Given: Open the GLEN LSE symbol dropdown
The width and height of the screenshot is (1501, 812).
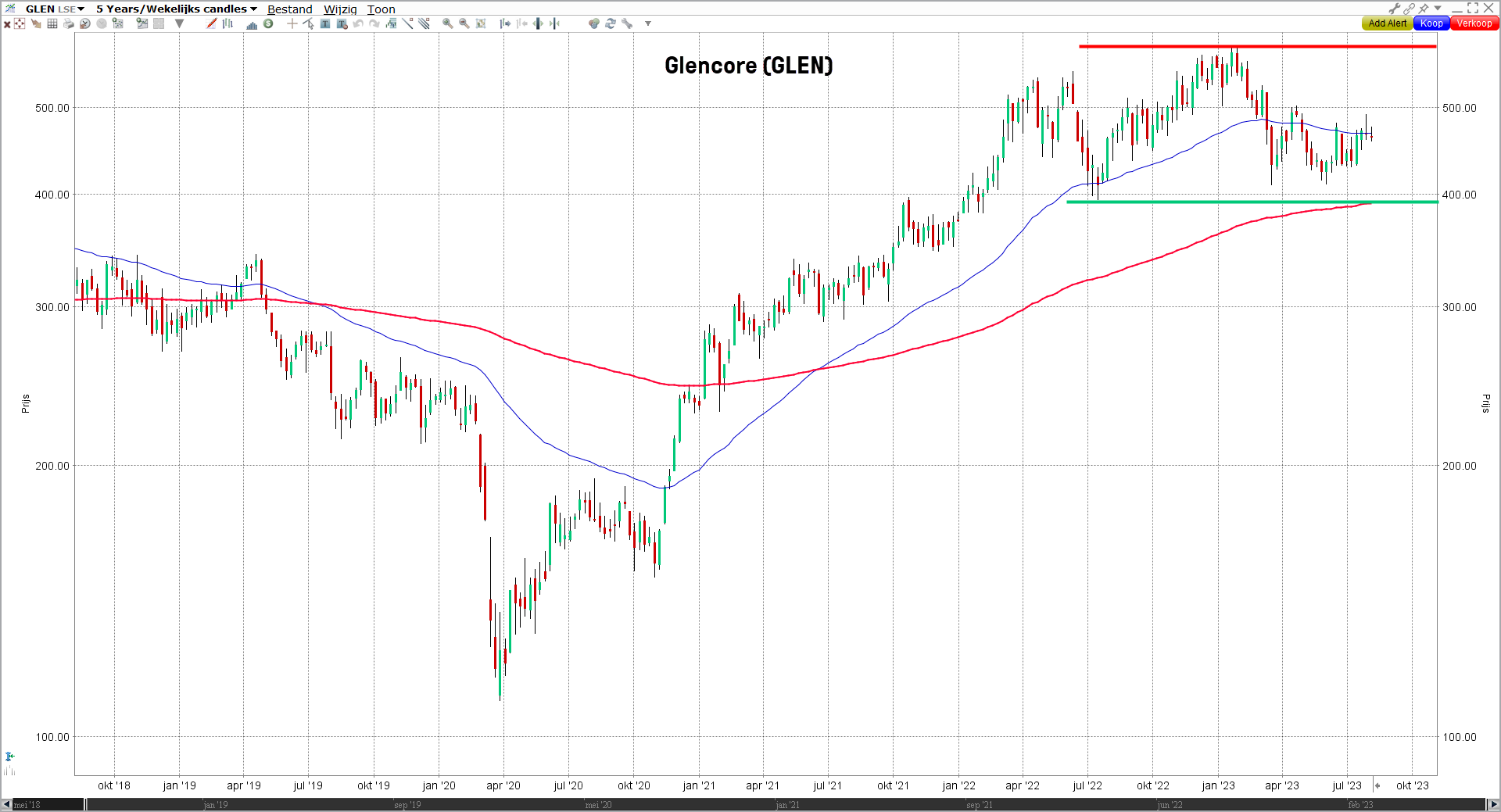Looking at the screenshot, I should [55, 9].
